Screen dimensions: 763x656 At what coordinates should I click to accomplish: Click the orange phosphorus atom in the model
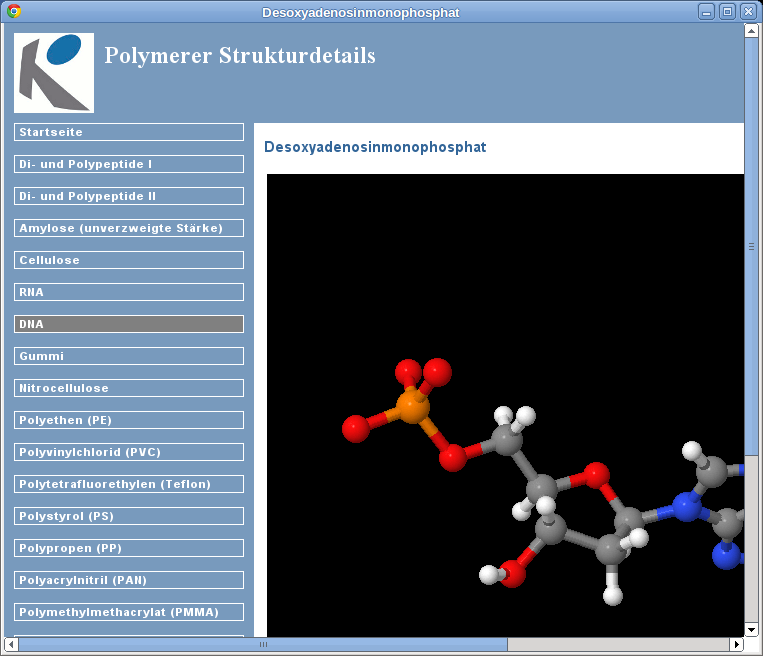point(411,407)
